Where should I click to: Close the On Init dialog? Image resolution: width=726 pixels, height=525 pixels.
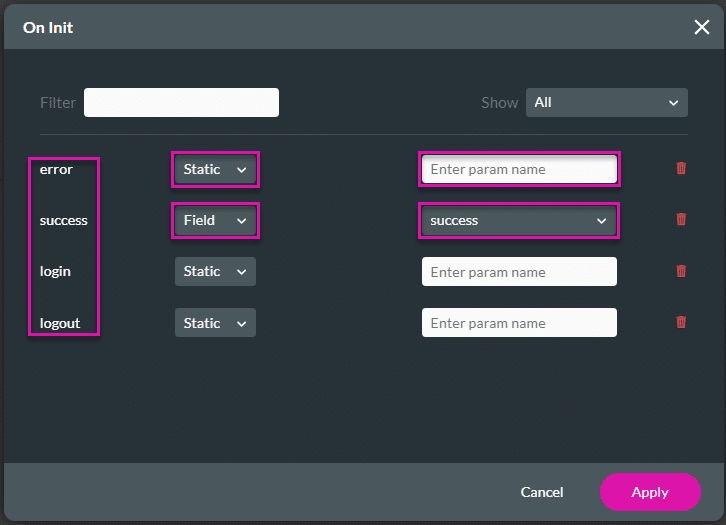click(x=701, y=27)
